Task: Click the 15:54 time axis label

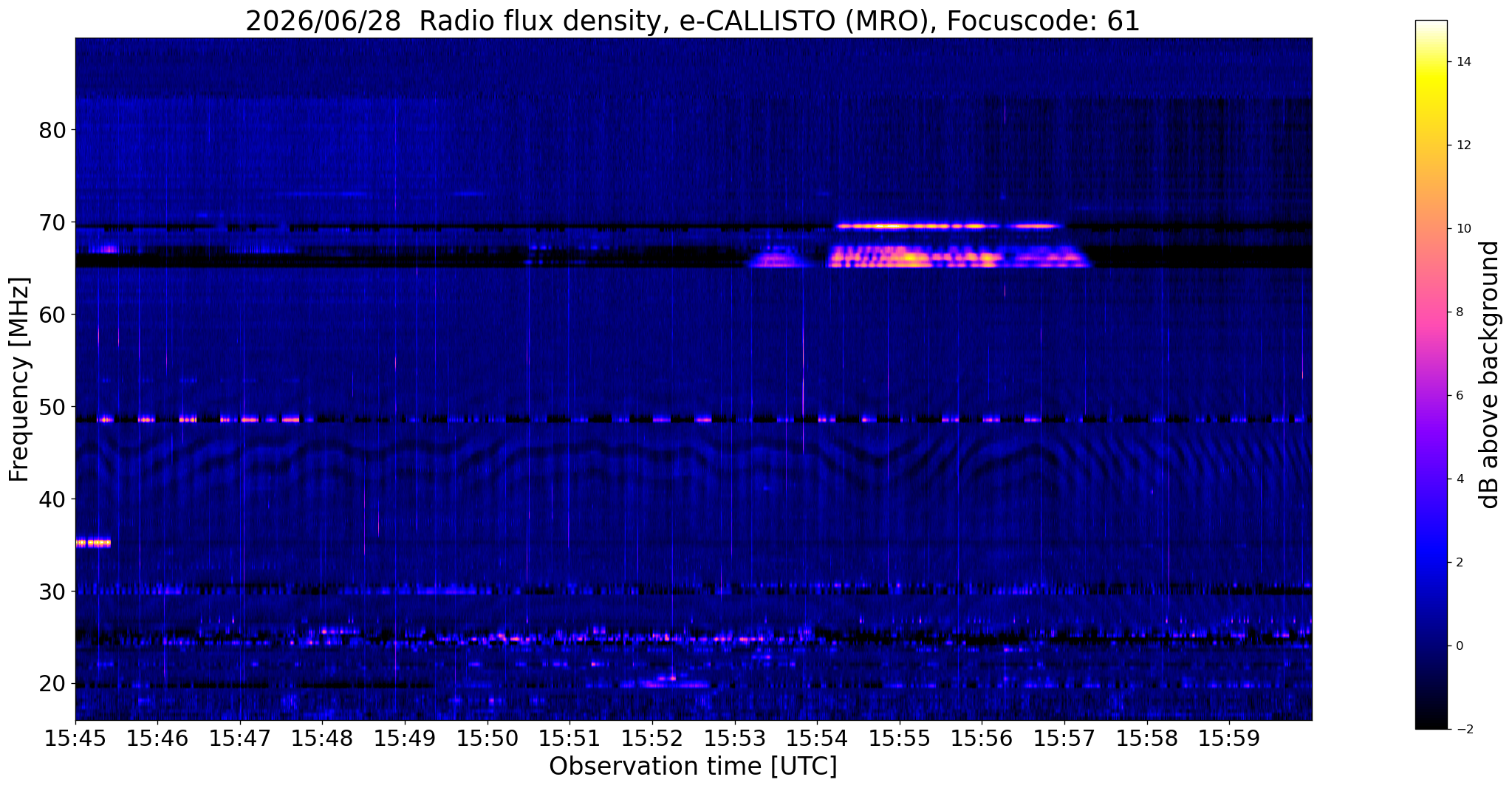Action: 817,739
